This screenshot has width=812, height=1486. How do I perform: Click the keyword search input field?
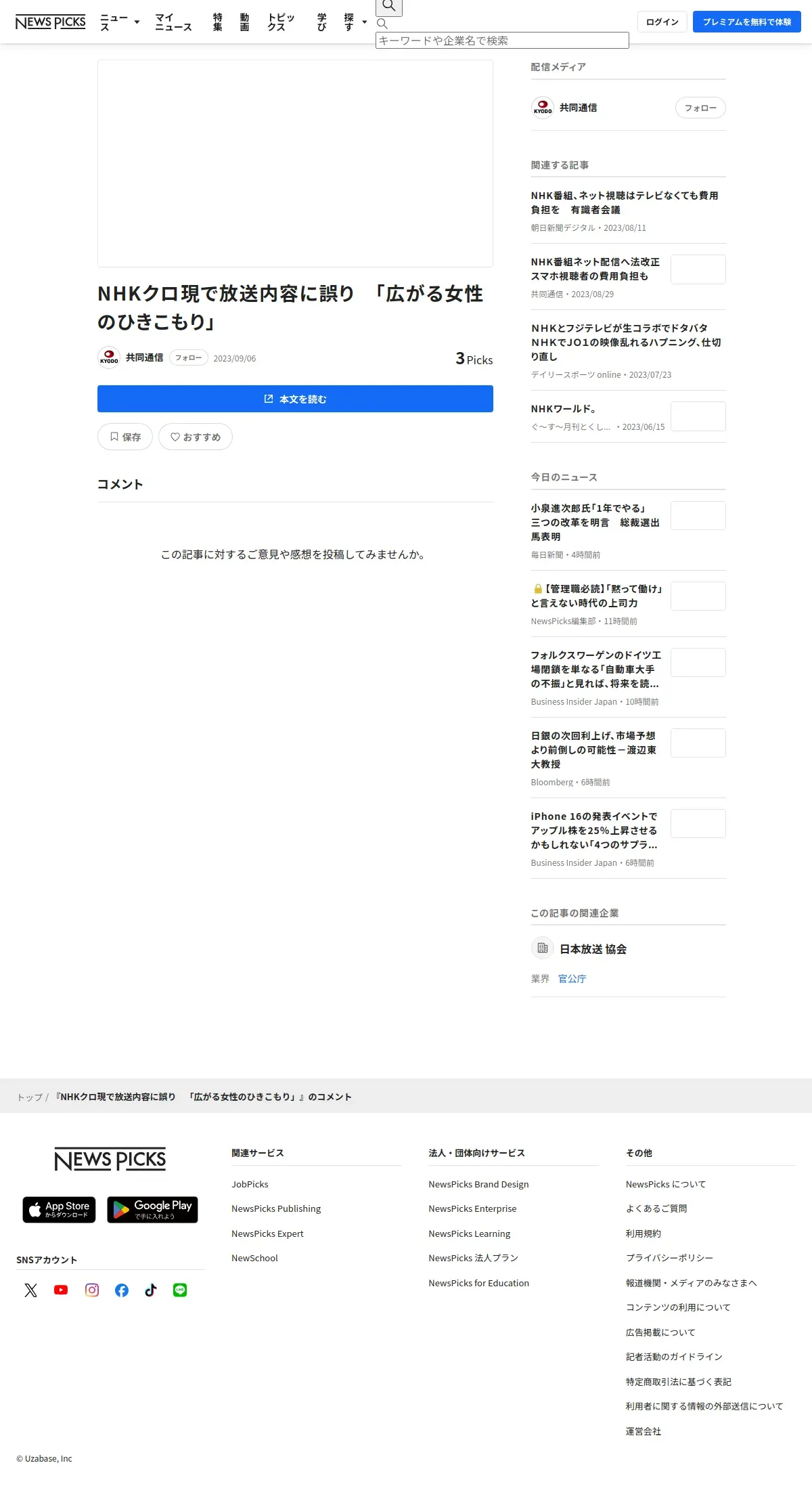click(x=502, y=41)
